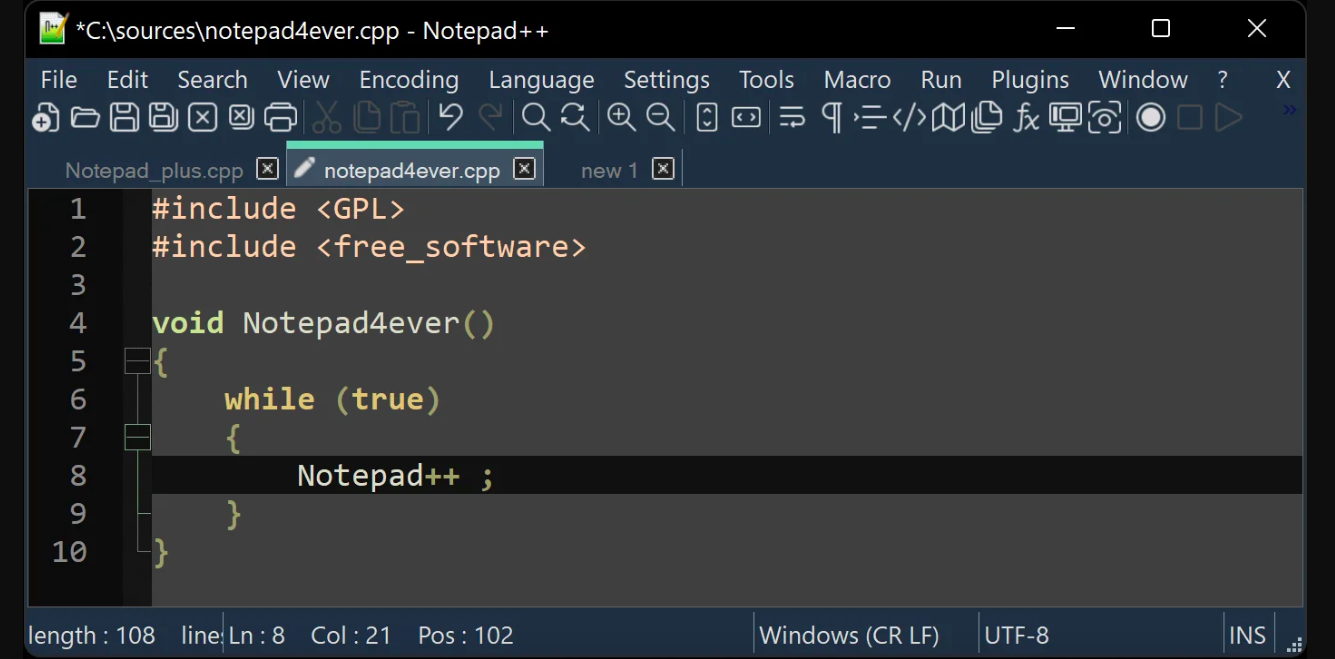The image size is (1335, 659).
Task: Open the Document Map panel
Action: [x=948, y=118]
